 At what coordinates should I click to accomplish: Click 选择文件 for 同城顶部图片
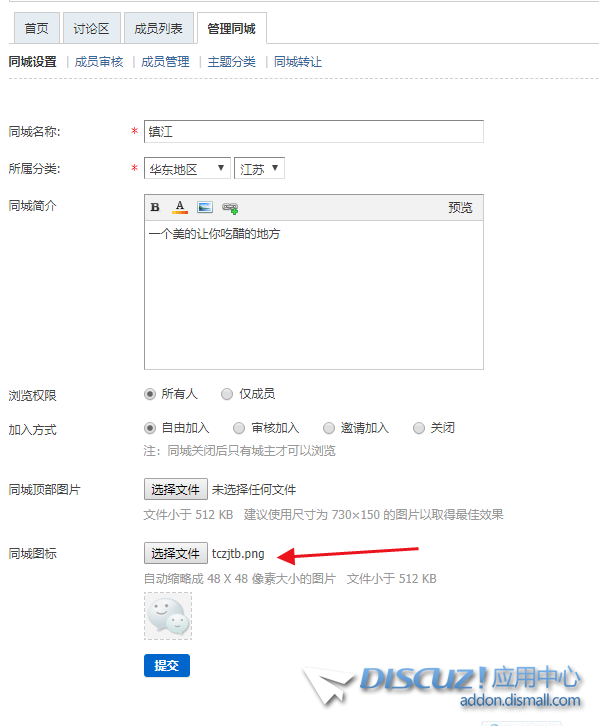coord(175,489)
